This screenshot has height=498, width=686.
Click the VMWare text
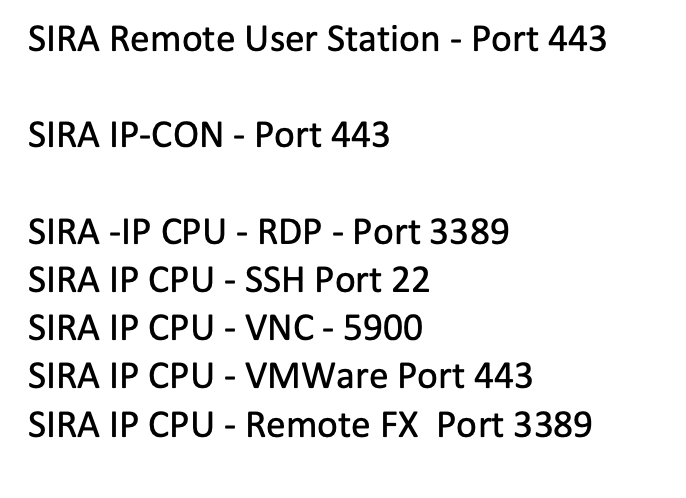pos(316,376)
